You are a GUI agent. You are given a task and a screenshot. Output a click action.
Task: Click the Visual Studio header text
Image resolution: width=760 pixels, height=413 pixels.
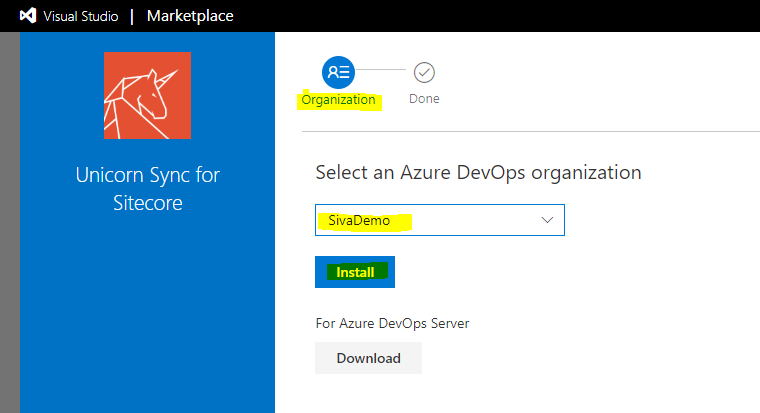(x=80, y=16)
